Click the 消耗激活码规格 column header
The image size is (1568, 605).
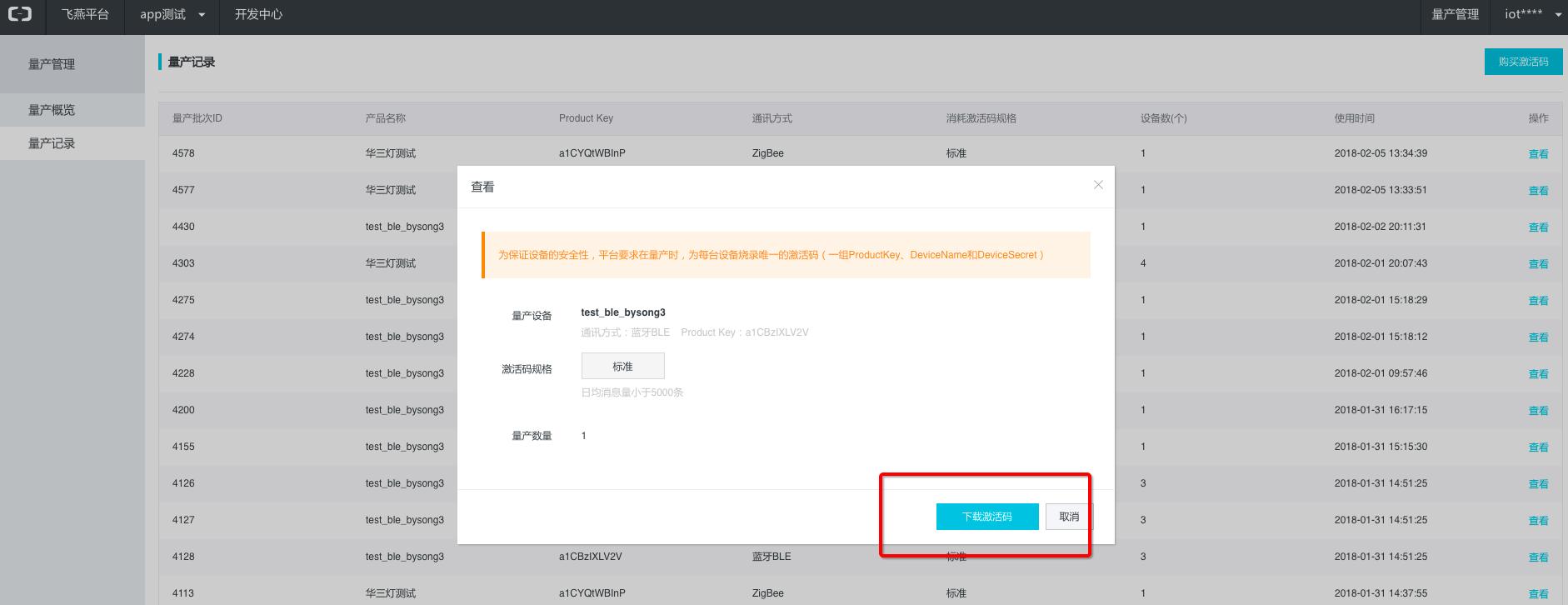coord(981,118)
